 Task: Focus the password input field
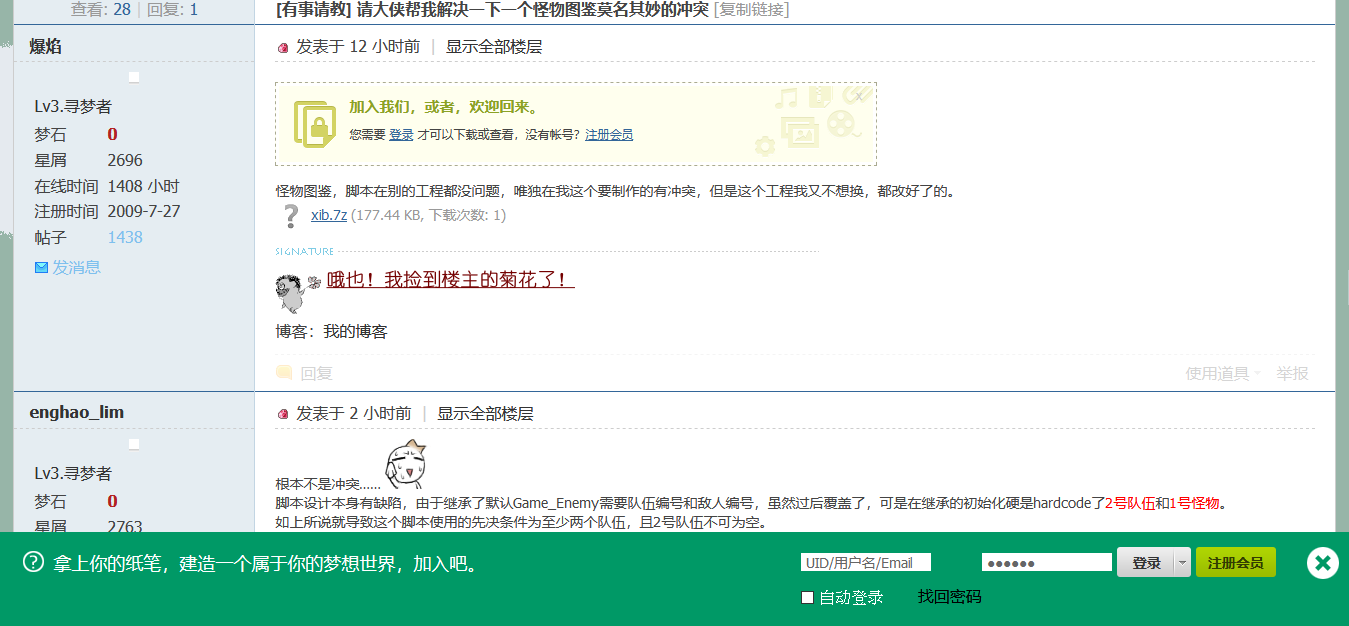point(1047,562)
